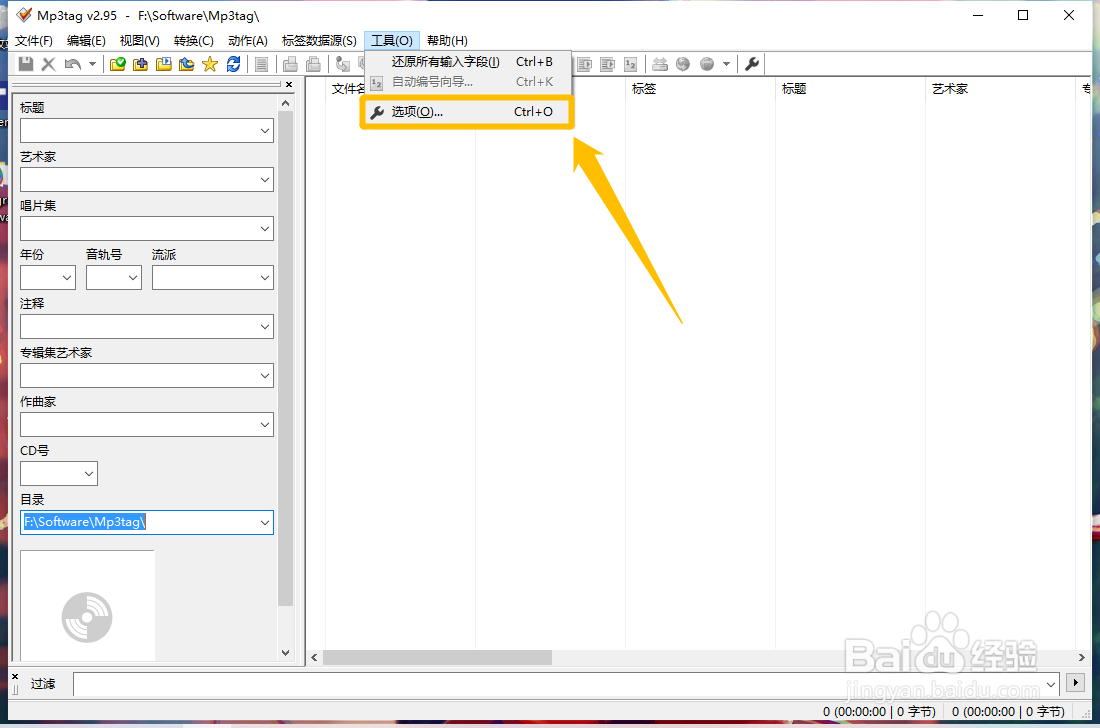
Task: Click the playlist folder icon in toolbar
Action: coord(163,64)
